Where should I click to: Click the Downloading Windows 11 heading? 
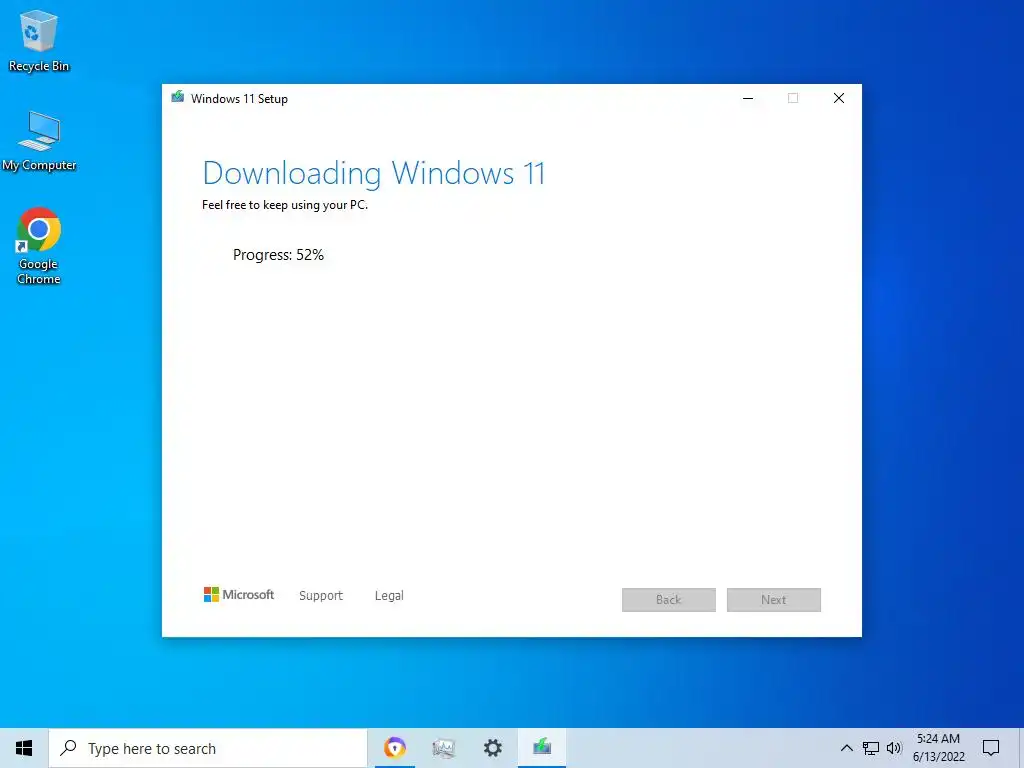[x=374, y=173]
